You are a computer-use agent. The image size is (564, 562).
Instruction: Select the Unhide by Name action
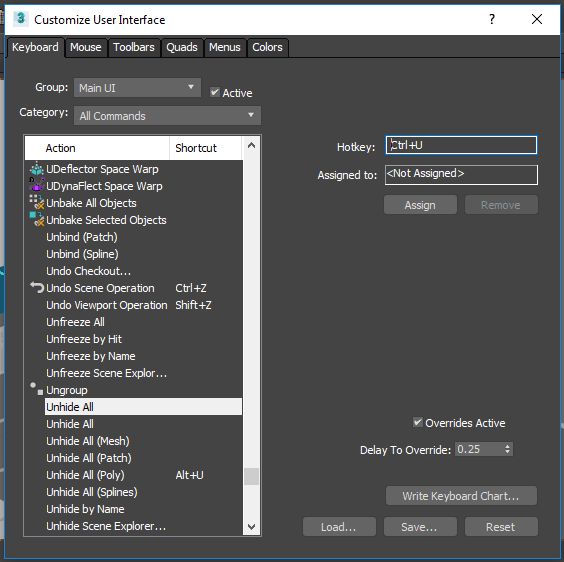click(85, 509)
